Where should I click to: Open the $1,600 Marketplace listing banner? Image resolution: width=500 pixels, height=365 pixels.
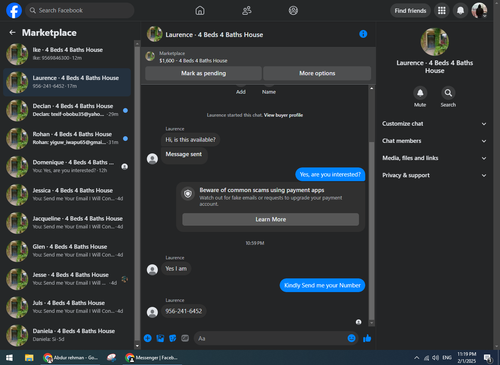coord(258,57)
